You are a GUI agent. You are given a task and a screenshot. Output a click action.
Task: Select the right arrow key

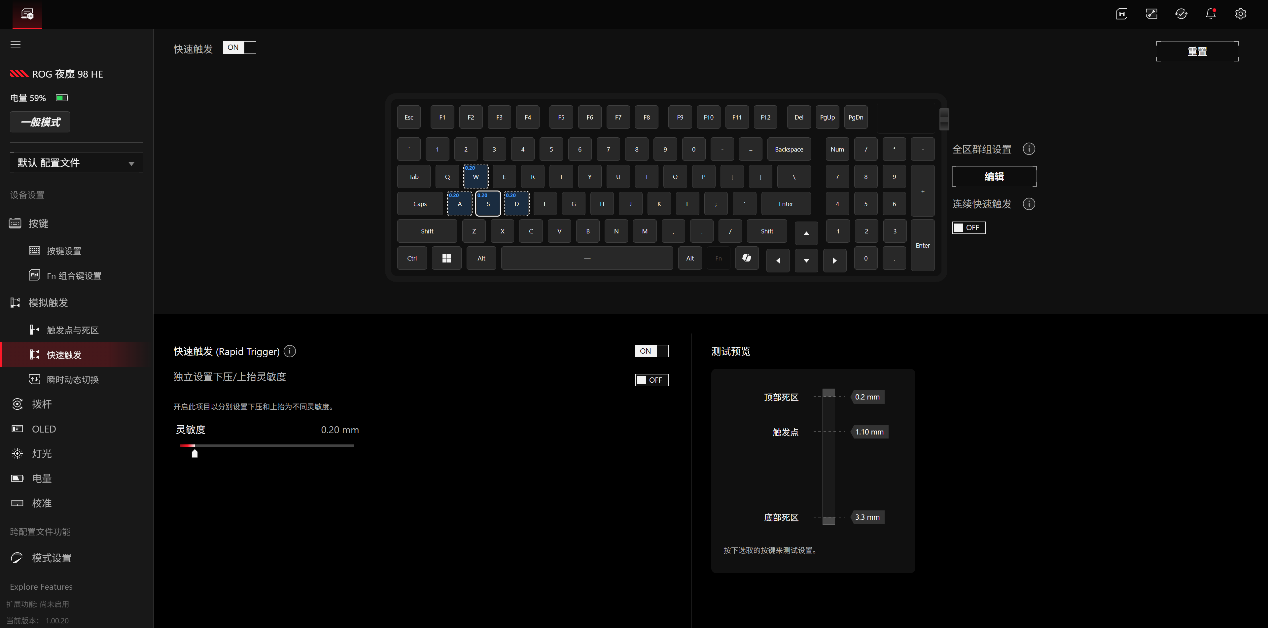pyautogui.click(x=835, y=261)
